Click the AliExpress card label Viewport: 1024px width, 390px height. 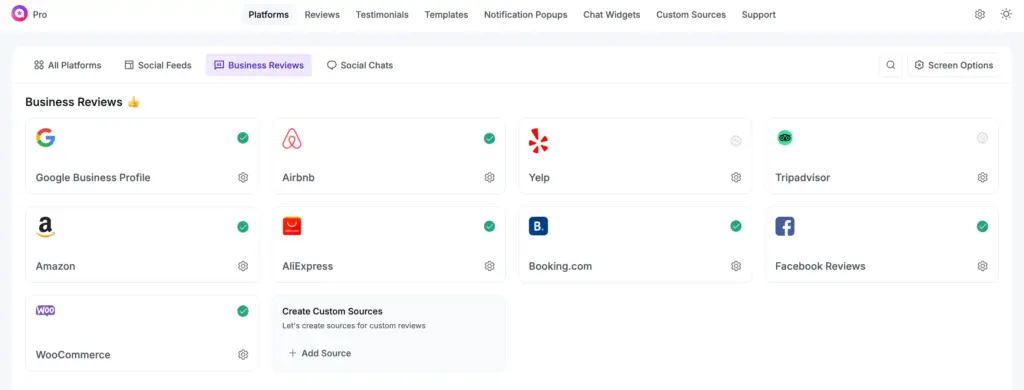tap(308, 267)
